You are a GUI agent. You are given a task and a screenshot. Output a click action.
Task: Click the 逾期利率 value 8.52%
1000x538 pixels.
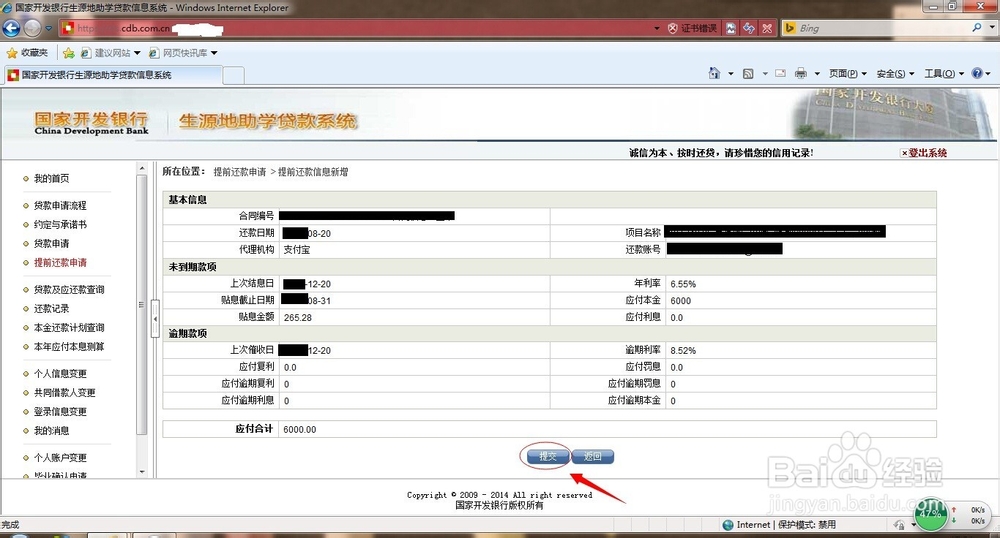pos(683,351)
